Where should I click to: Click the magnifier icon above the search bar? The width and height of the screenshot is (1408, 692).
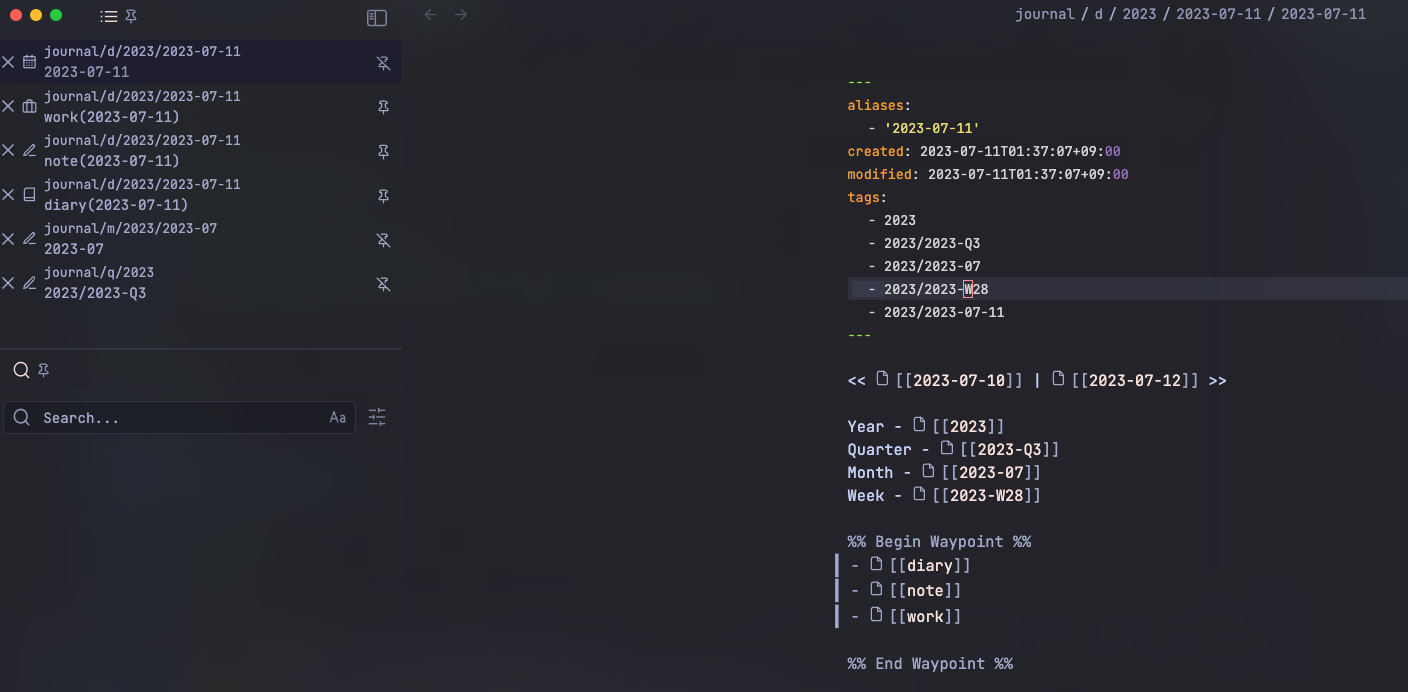pyautogui.click(x=20, y=369)
